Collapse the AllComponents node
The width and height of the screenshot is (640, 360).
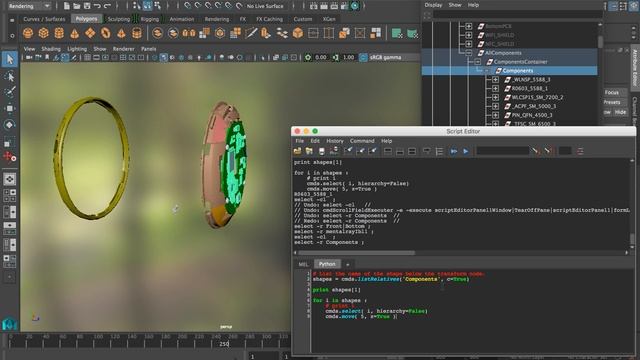point(469,53)
